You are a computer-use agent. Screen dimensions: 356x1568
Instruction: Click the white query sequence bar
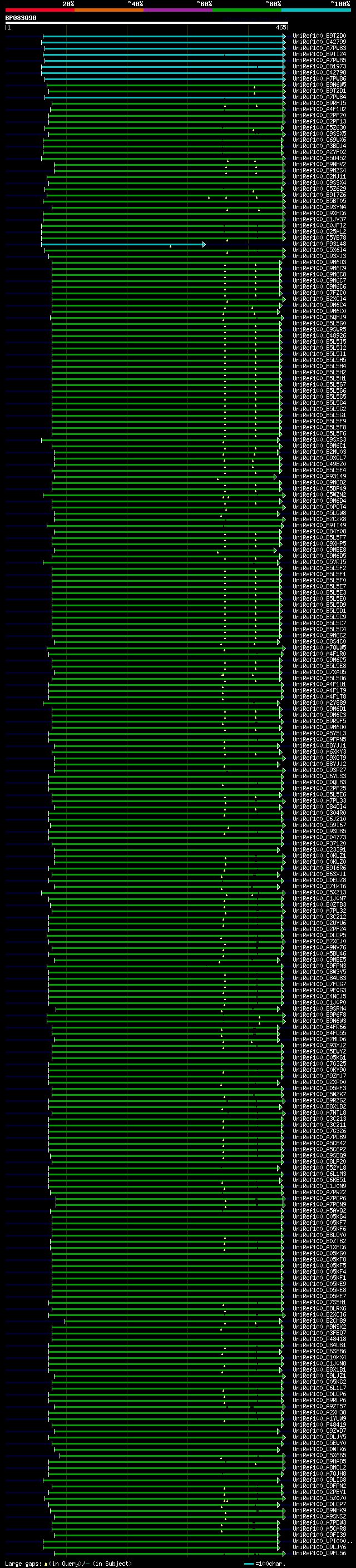[x=147, y=23]
